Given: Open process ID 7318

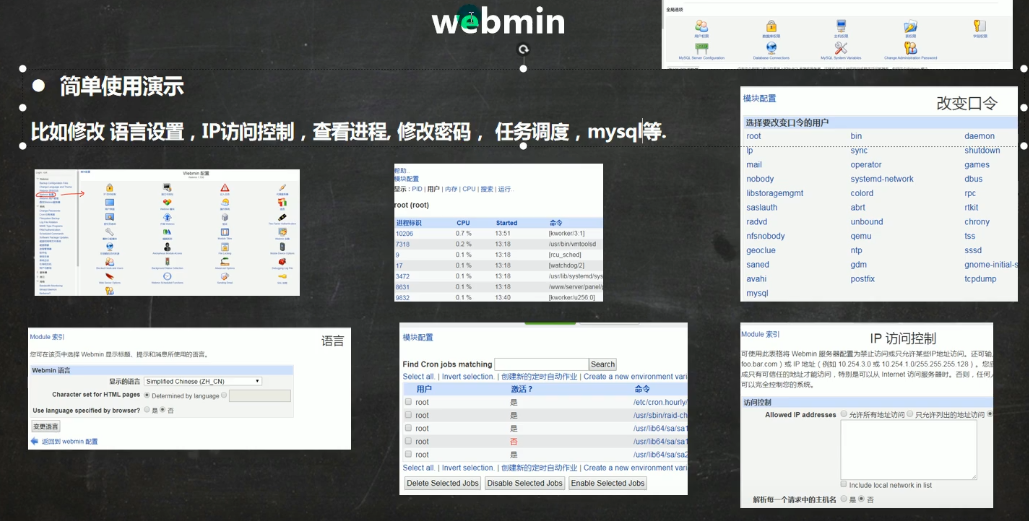Looking at the screenshot, I should [402, 244].
